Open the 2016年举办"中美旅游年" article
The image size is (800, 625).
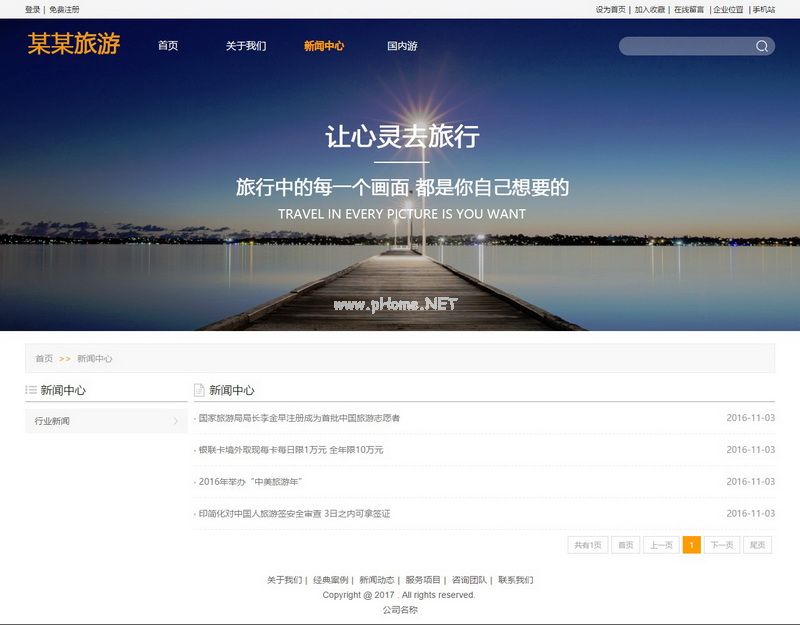point(250,482)
